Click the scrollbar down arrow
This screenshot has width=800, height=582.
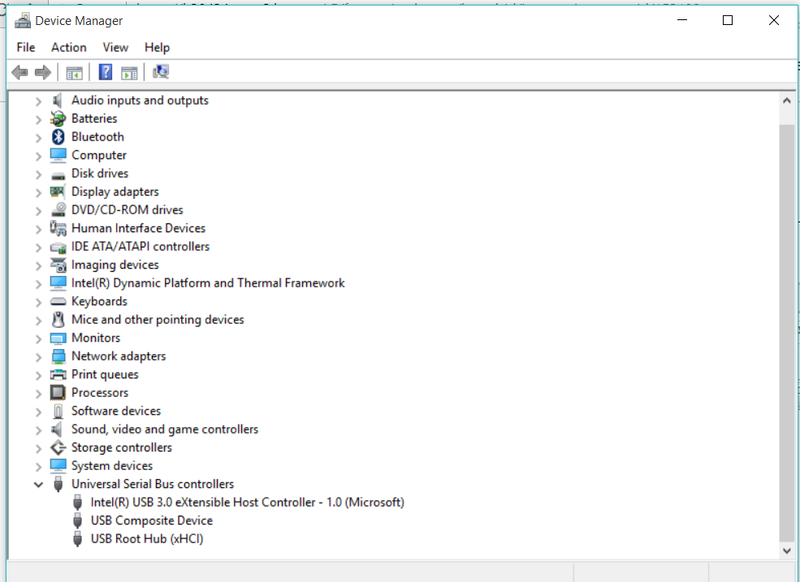coord(786,551)
